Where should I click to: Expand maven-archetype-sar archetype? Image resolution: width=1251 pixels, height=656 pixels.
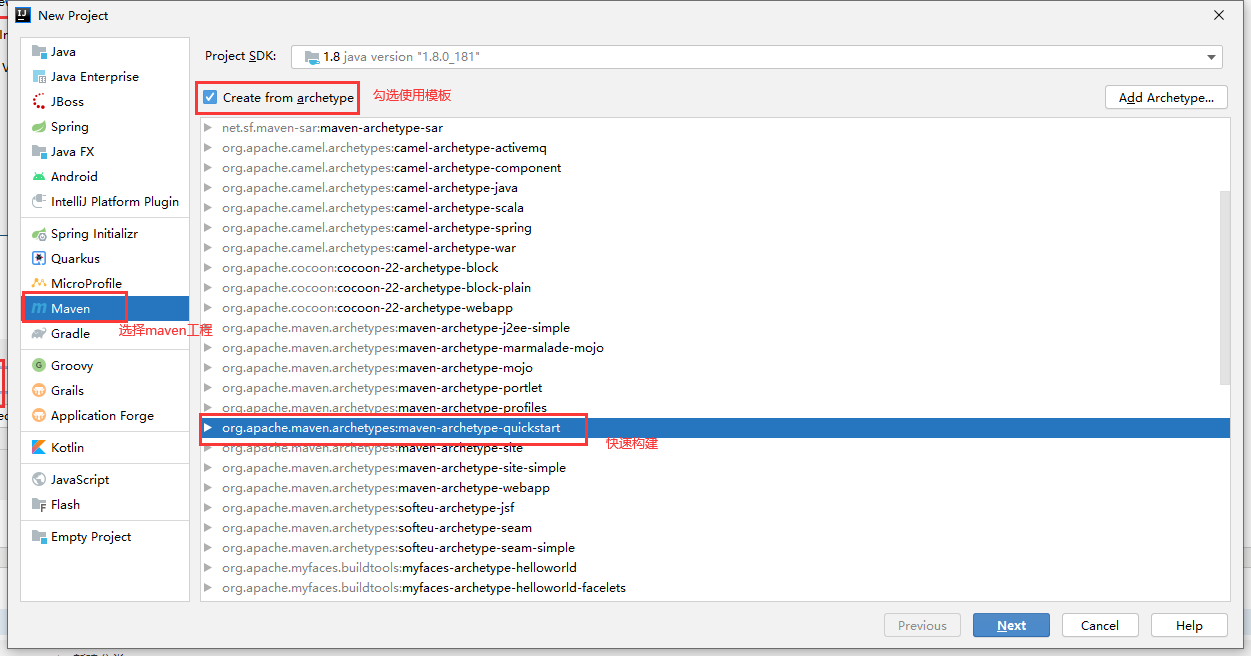[208, 128]
